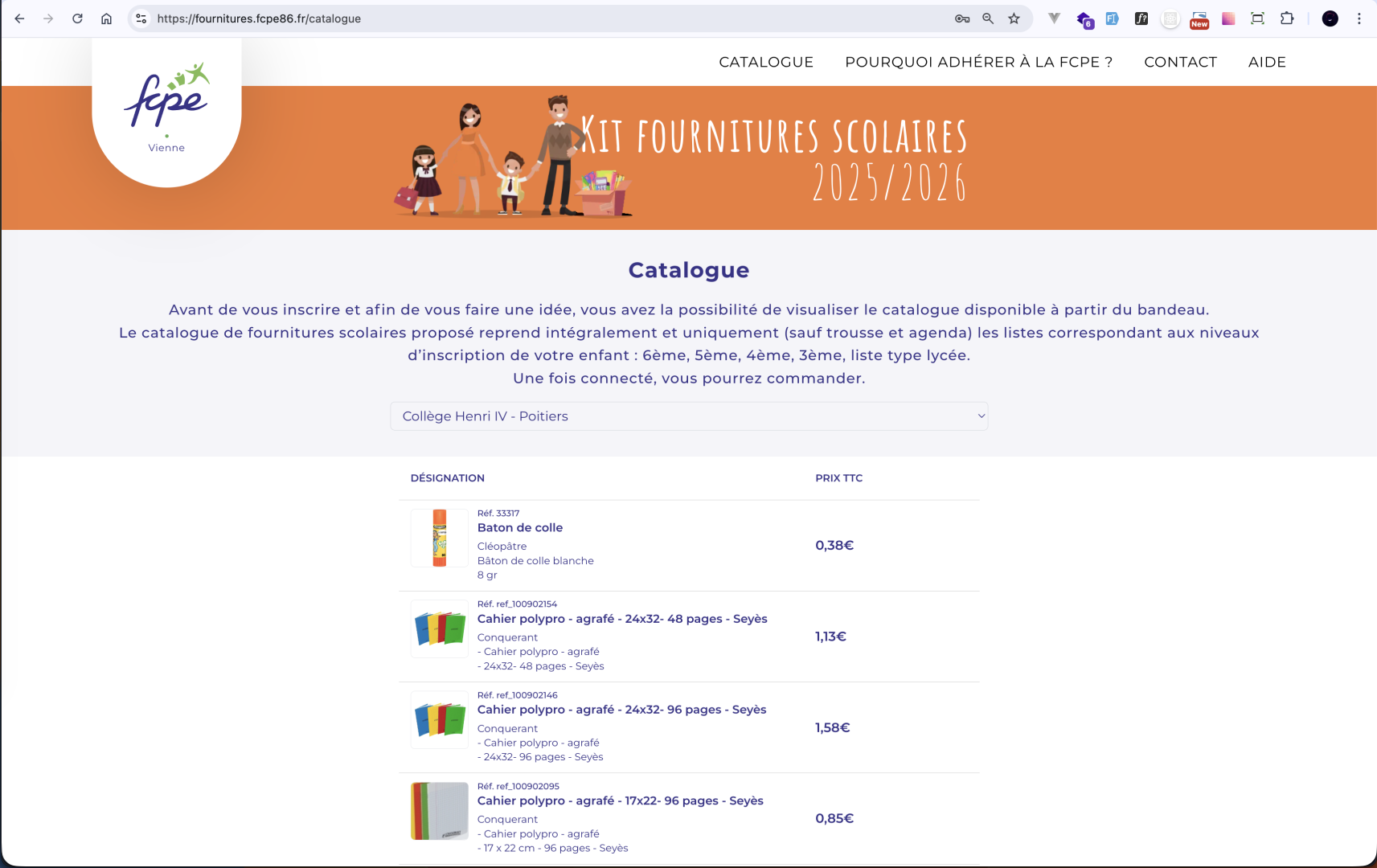
Task: Open the AIDE page
Action: click(x=1266, y=61)
